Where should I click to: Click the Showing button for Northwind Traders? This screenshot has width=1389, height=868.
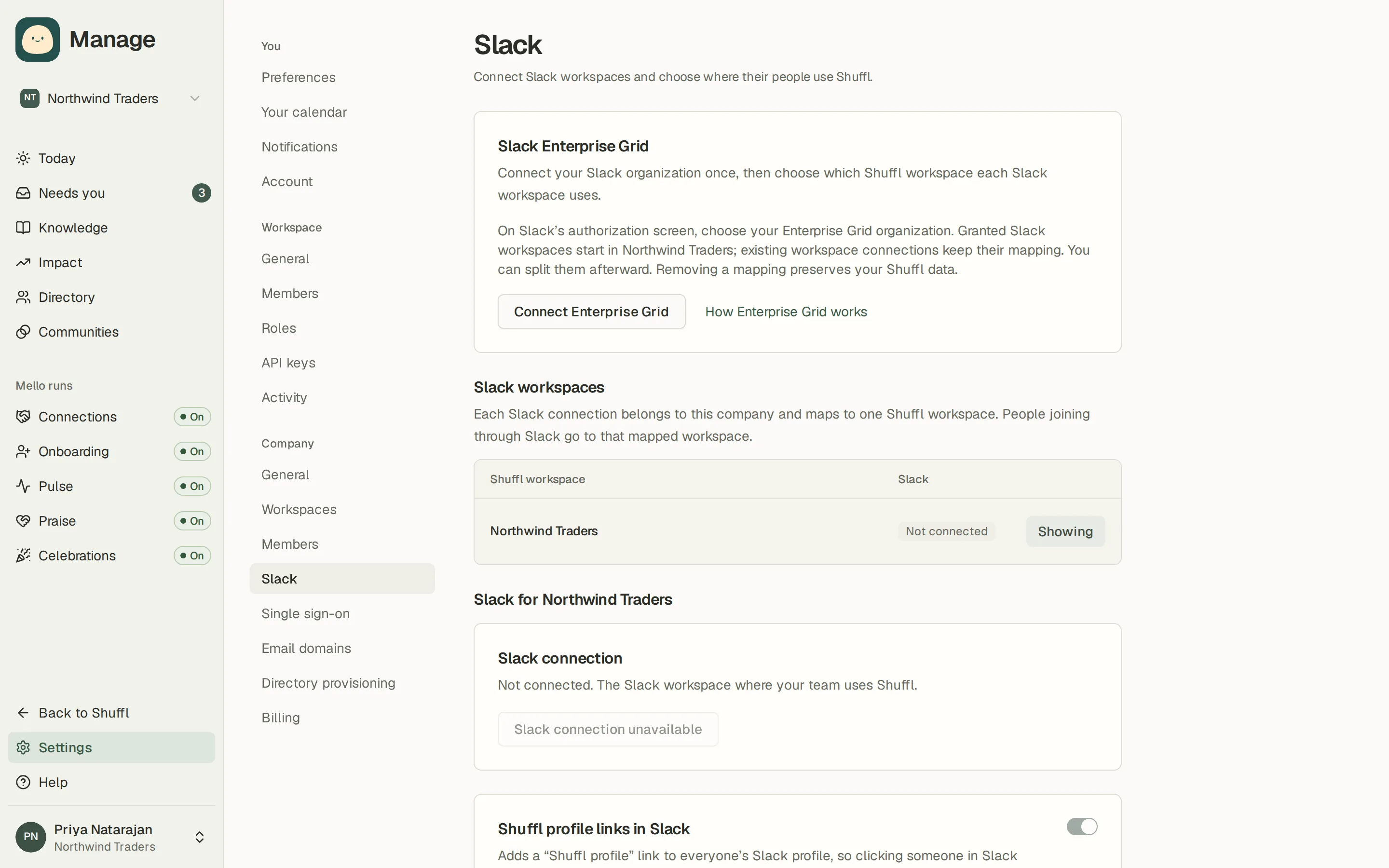[x=1065, y=531]
